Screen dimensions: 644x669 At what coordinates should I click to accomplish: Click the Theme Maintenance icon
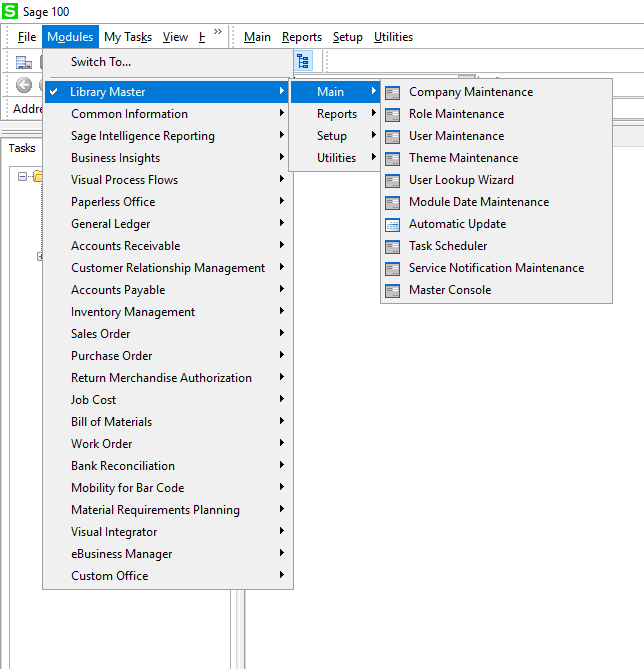[x=392, y=159]
